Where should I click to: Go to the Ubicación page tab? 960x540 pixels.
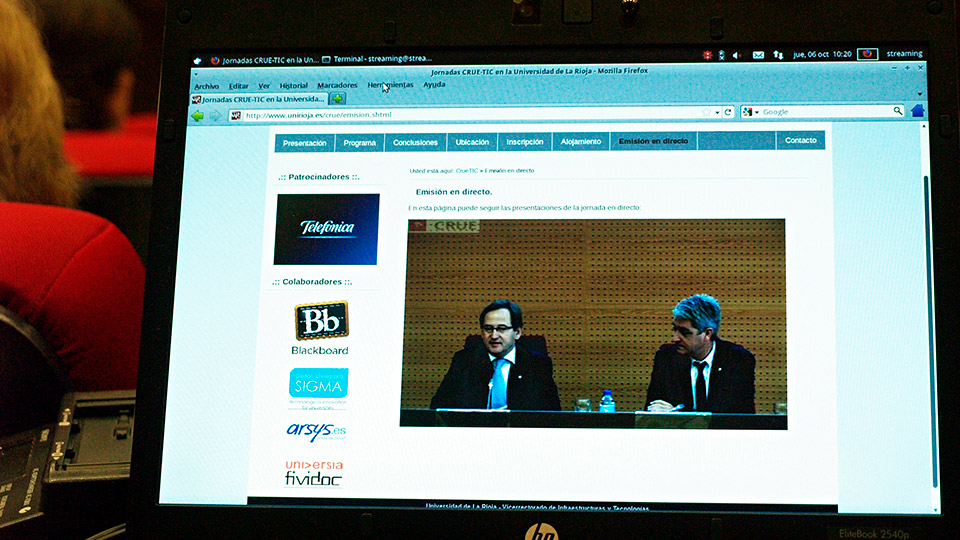(472, 142)
